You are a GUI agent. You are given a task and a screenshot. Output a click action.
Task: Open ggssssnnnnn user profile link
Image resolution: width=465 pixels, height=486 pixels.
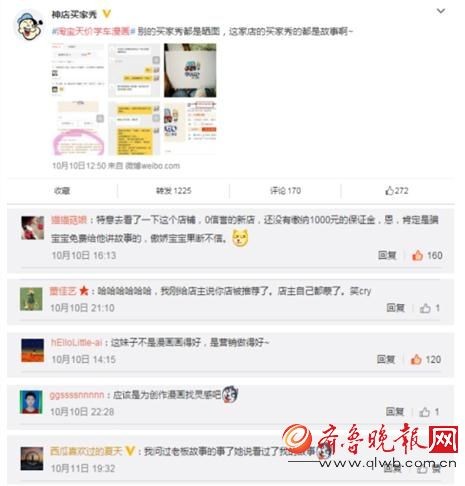click(77, 395)
